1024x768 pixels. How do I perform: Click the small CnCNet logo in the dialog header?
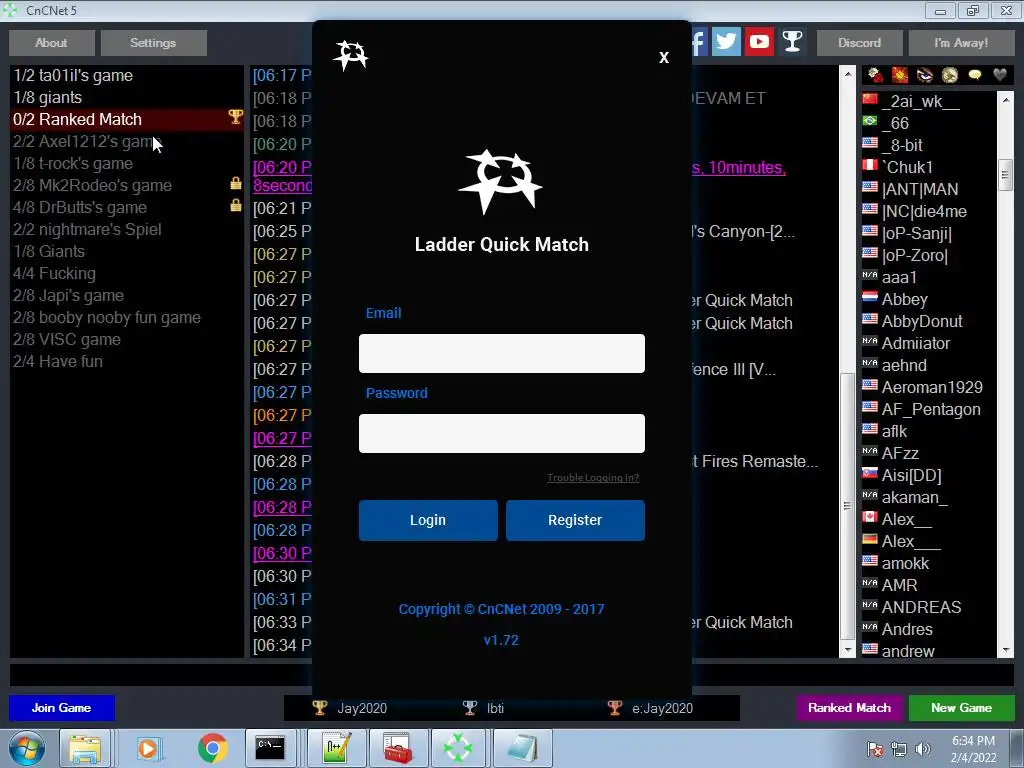point(351,56)
